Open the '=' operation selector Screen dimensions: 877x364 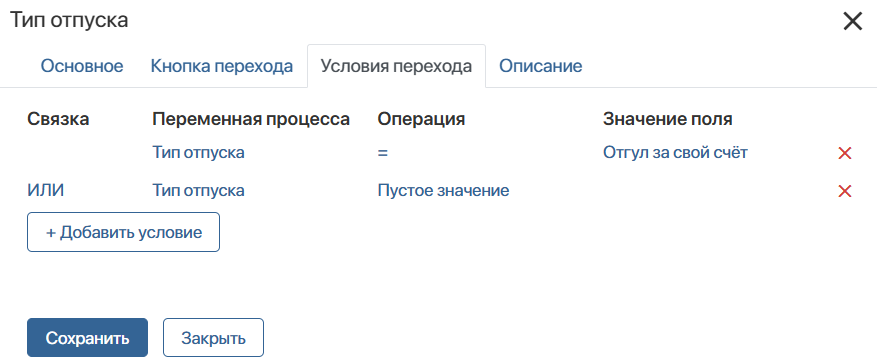[x=383, y=153]
